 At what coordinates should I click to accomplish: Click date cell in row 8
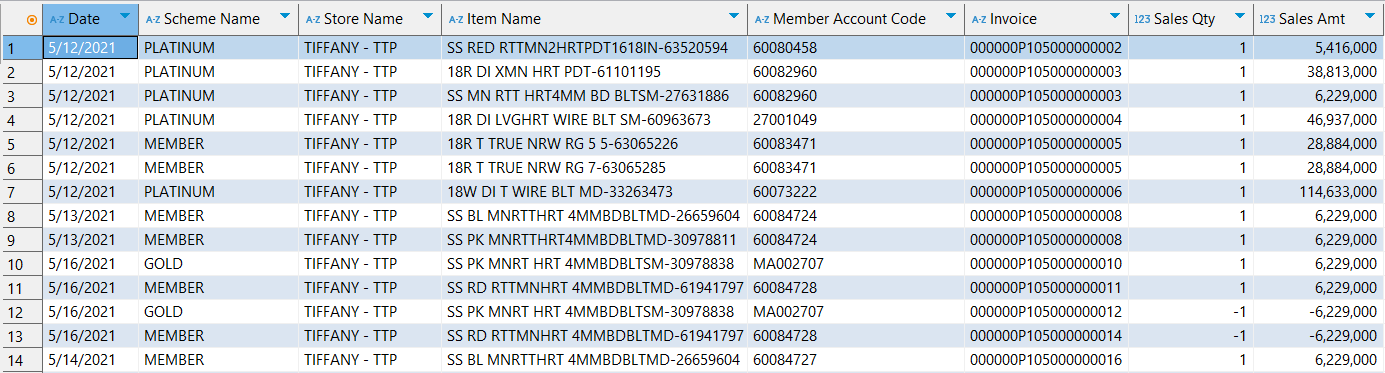coord(90,216)
